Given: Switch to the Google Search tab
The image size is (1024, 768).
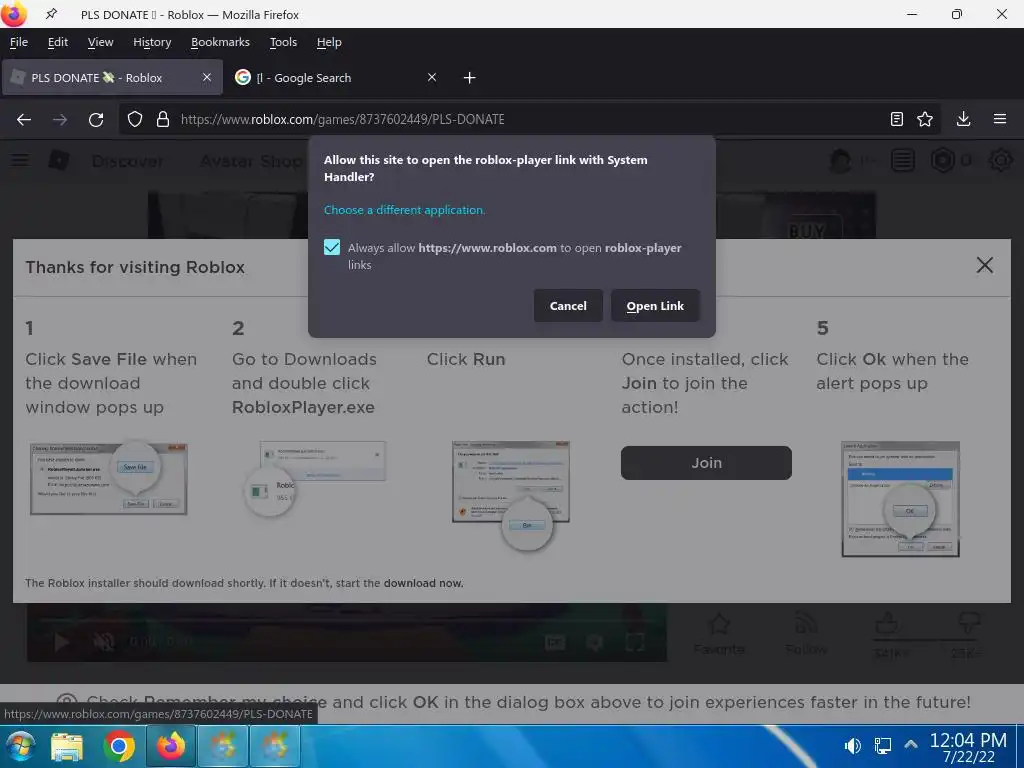Looking at the screenshot, I should pos(337,78).
